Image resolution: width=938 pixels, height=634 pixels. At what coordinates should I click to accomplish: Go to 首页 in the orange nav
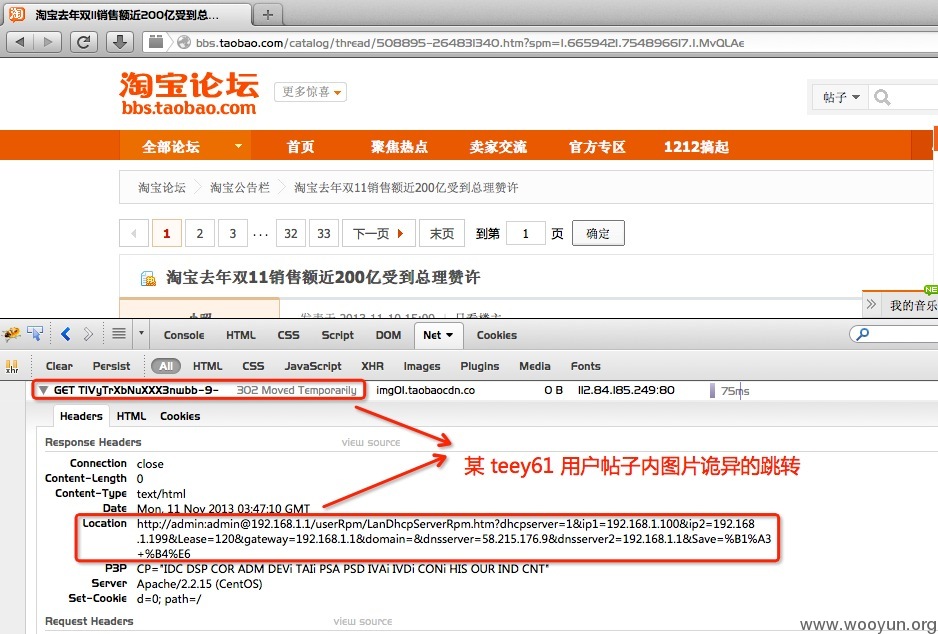click(300, 147)
